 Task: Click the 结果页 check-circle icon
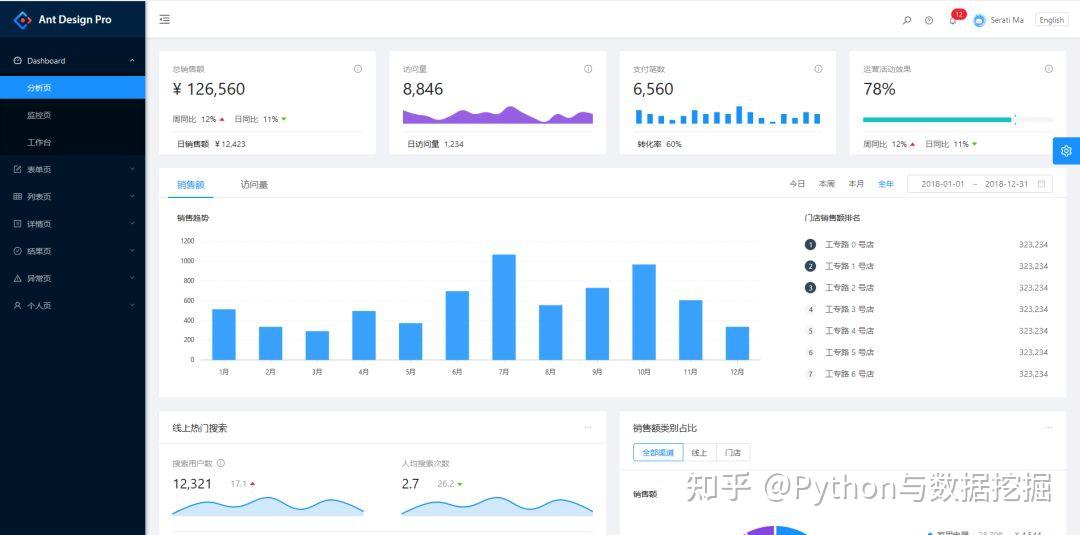click(x=18, y=251)
